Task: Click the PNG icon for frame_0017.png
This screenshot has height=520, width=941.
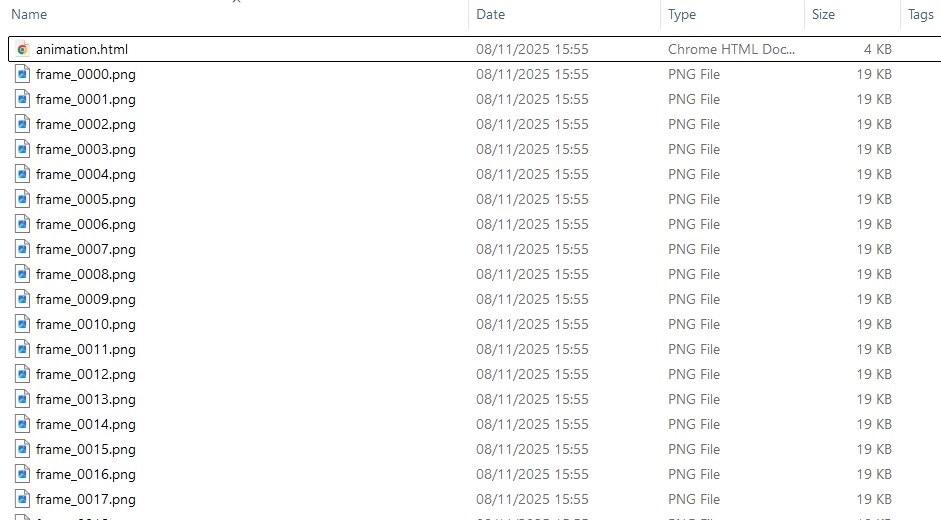Action: pos(23,499)
